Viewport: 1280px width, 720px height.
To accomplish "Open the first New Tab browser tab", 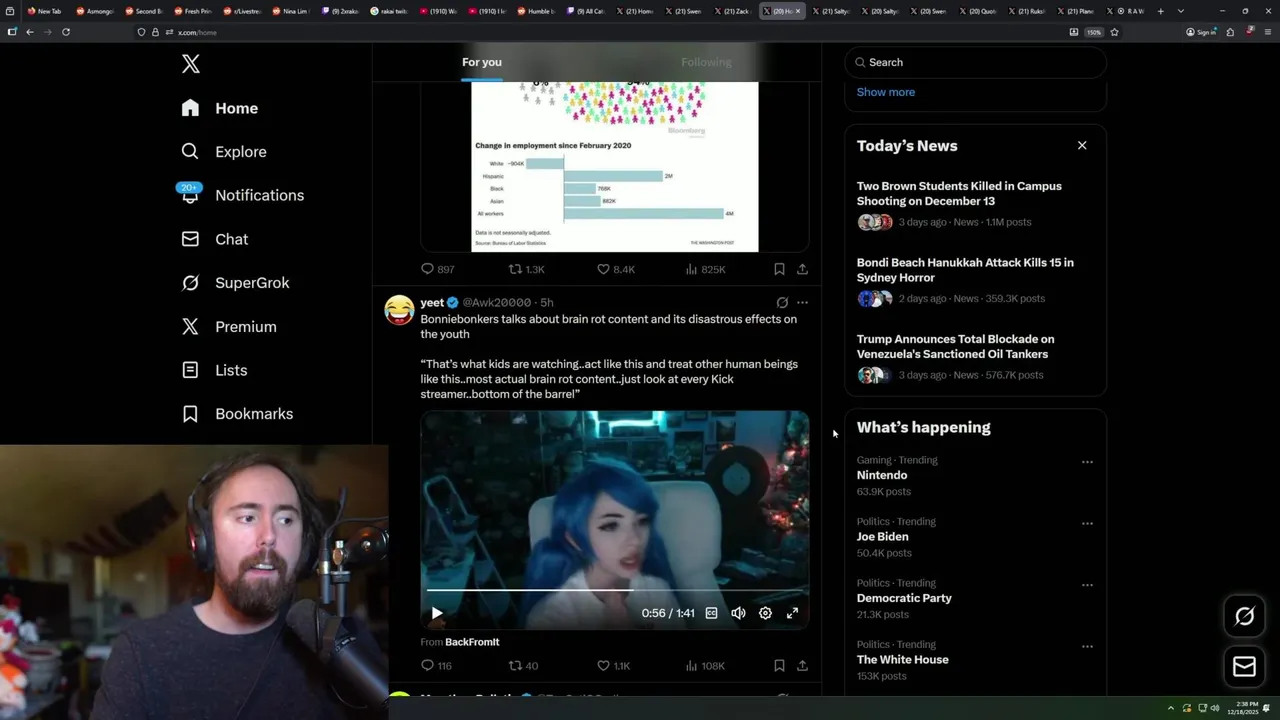I will 47,11.
